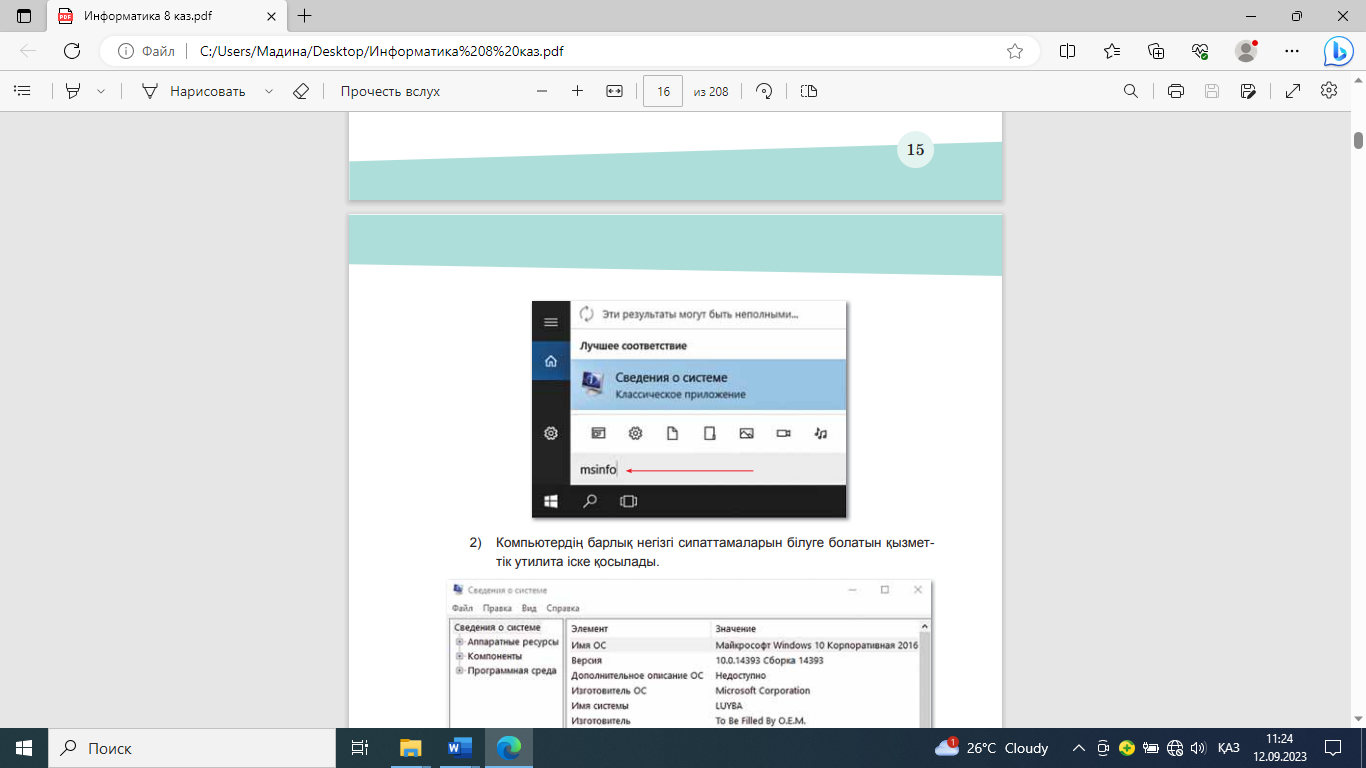The width and height of the screenshot is (1366, 768).
Task: Open Browser essentials heart icon
Action: coord(1201,51)
